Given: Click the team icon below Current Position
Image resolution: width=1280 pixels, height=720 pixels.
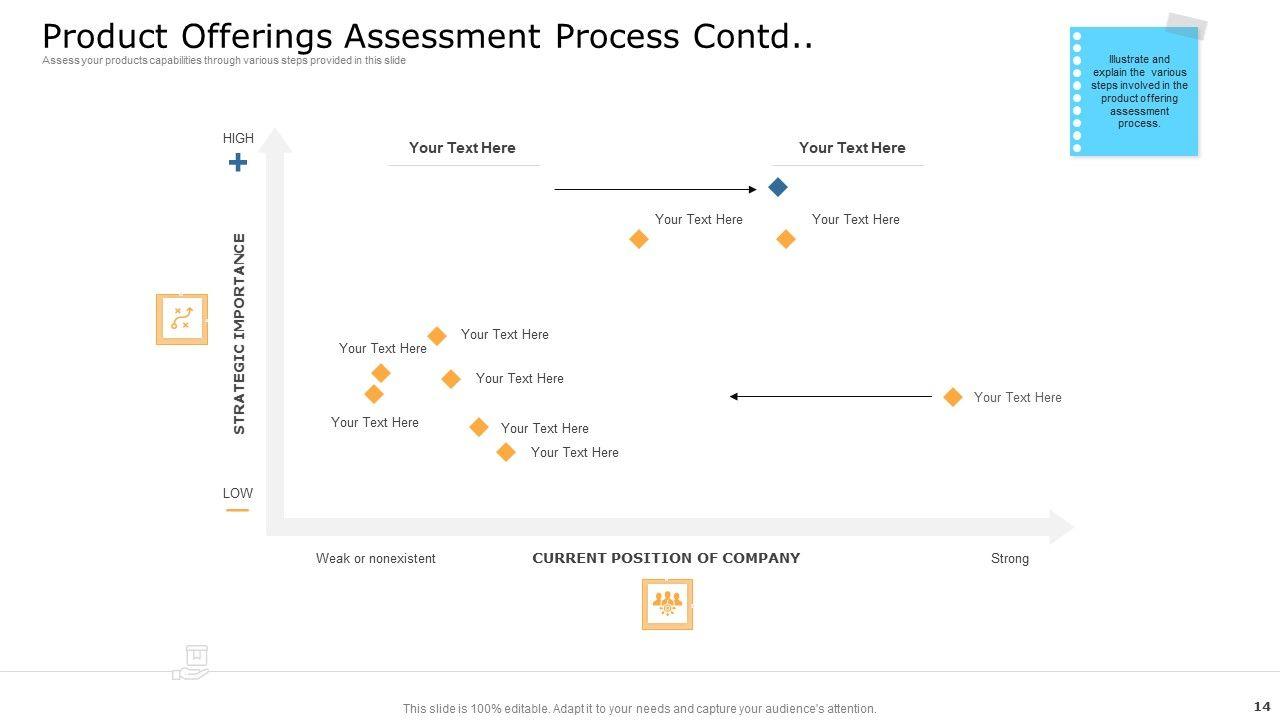Looking at the screenshot, I should [x=667, y=604].
